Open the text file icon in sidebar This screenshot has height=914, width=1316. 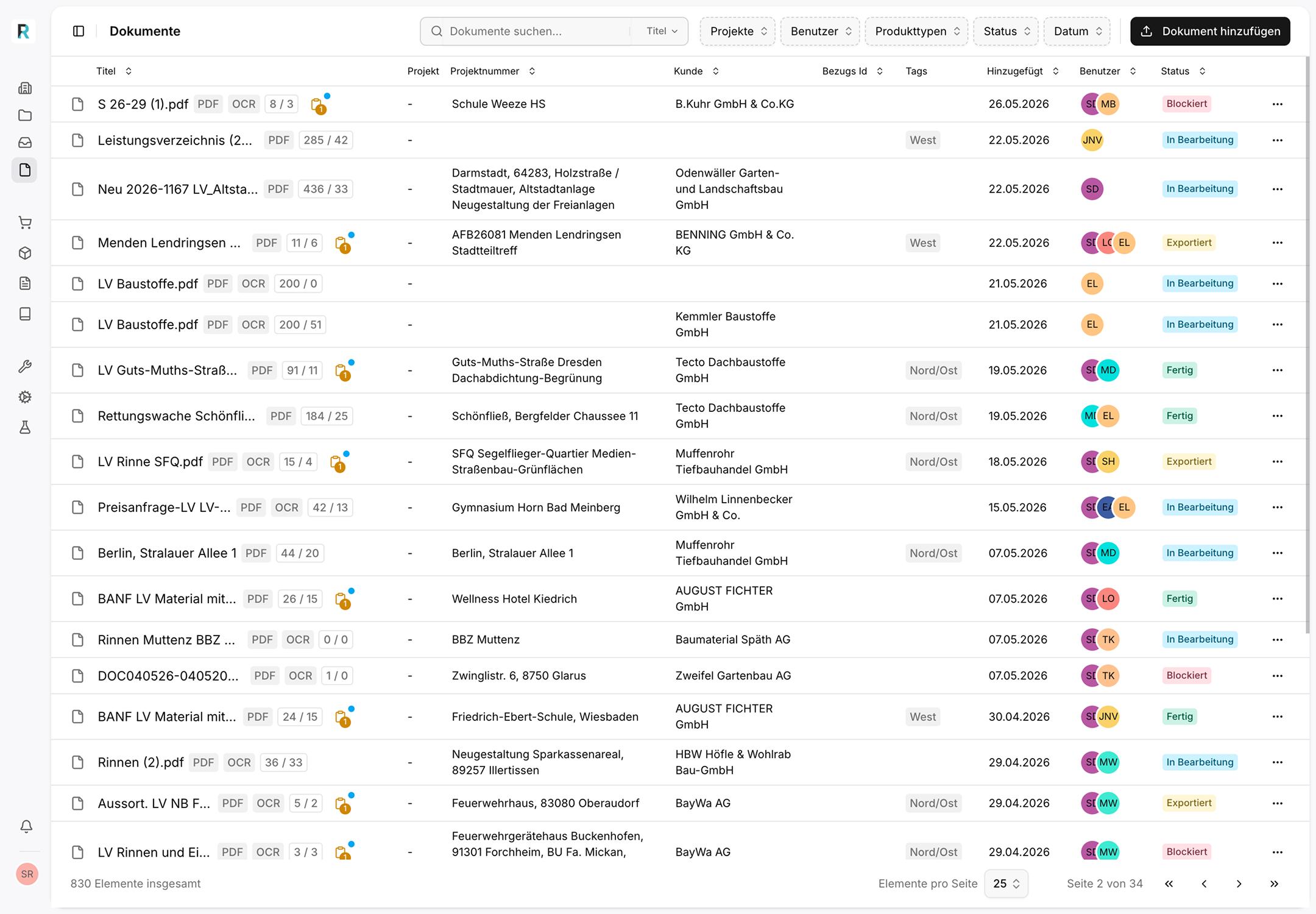point(25,283)
